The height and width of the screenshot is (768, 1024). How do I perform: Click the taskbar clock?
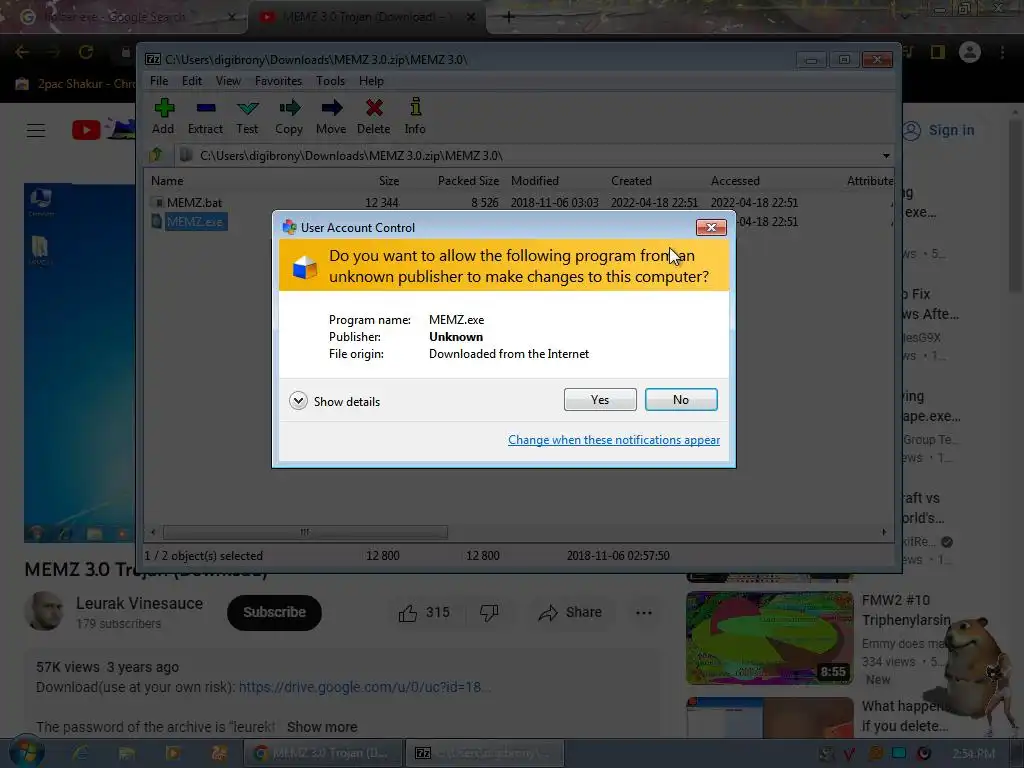point(973,754)
